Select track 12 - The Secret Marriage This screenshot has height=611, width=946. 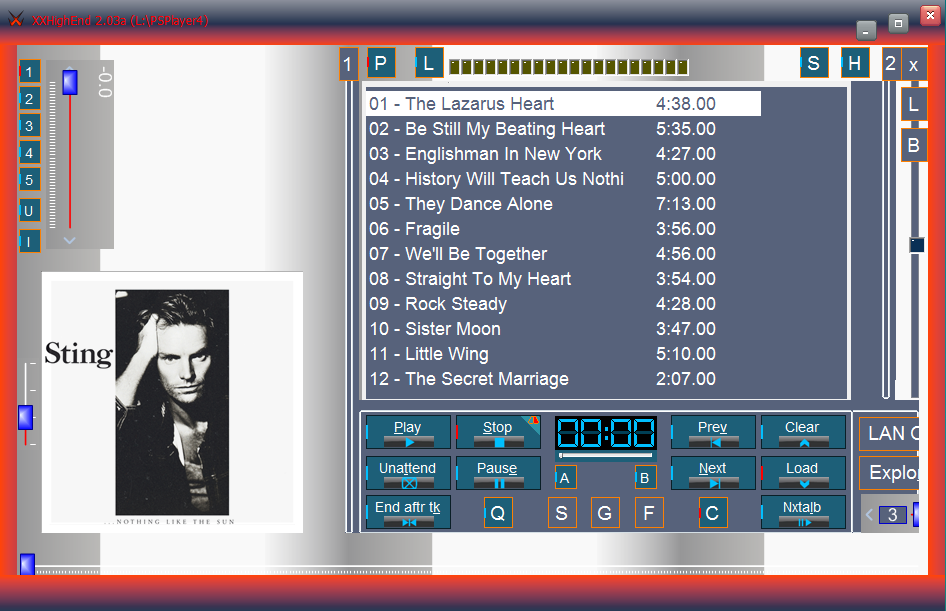tap(563, 379)
